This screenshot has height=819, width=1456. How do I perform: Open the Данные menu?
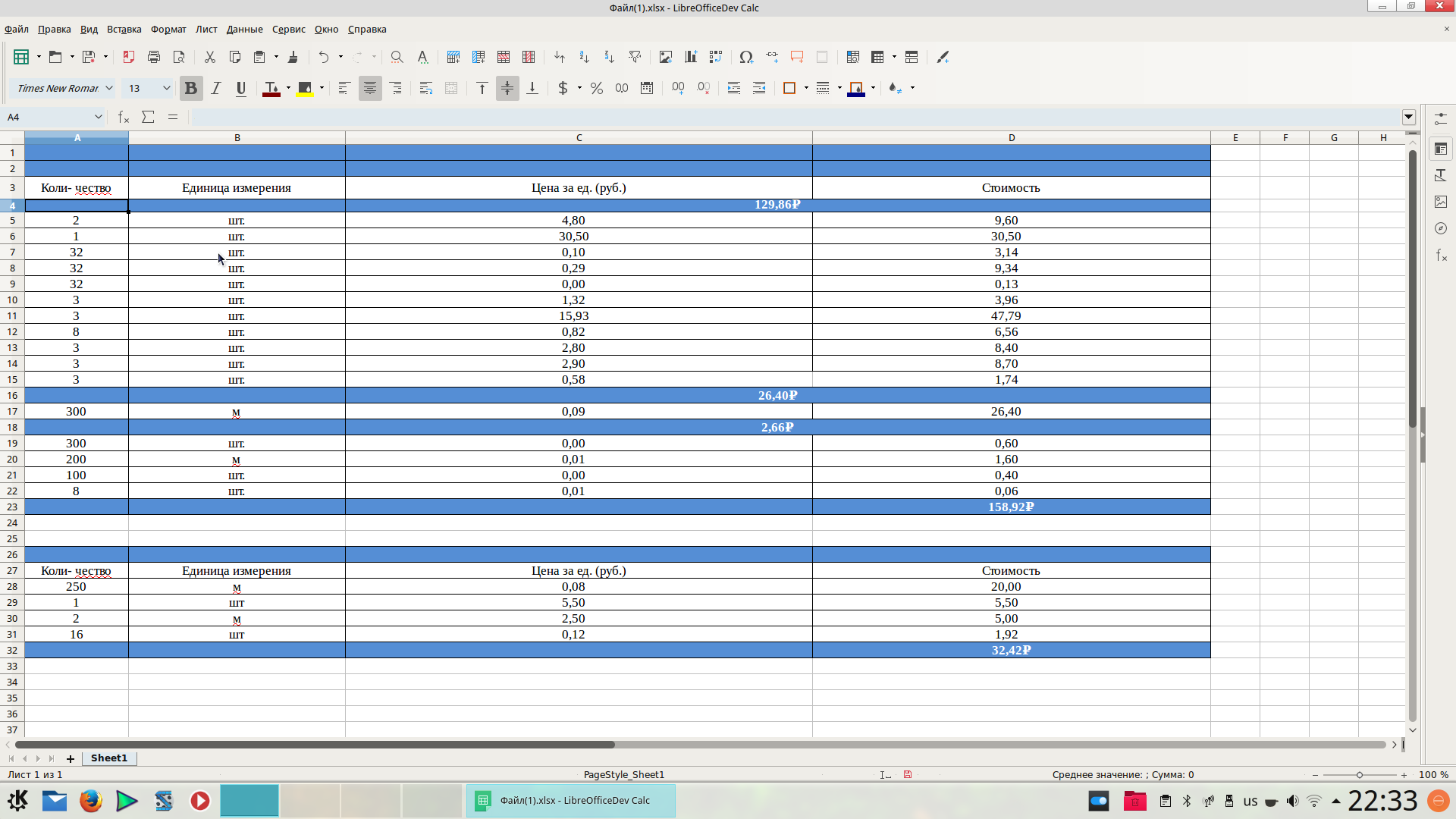pyautogui.click(x=244, y=29)
